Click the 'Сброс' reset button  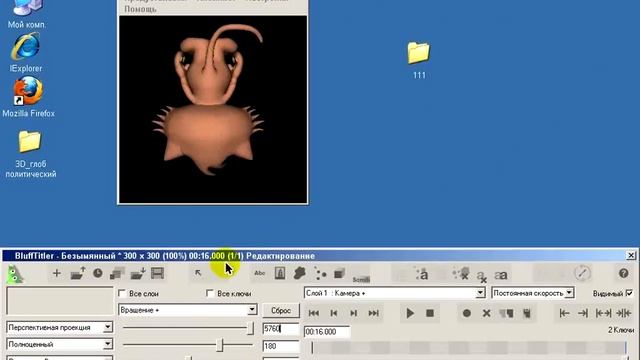281,310
